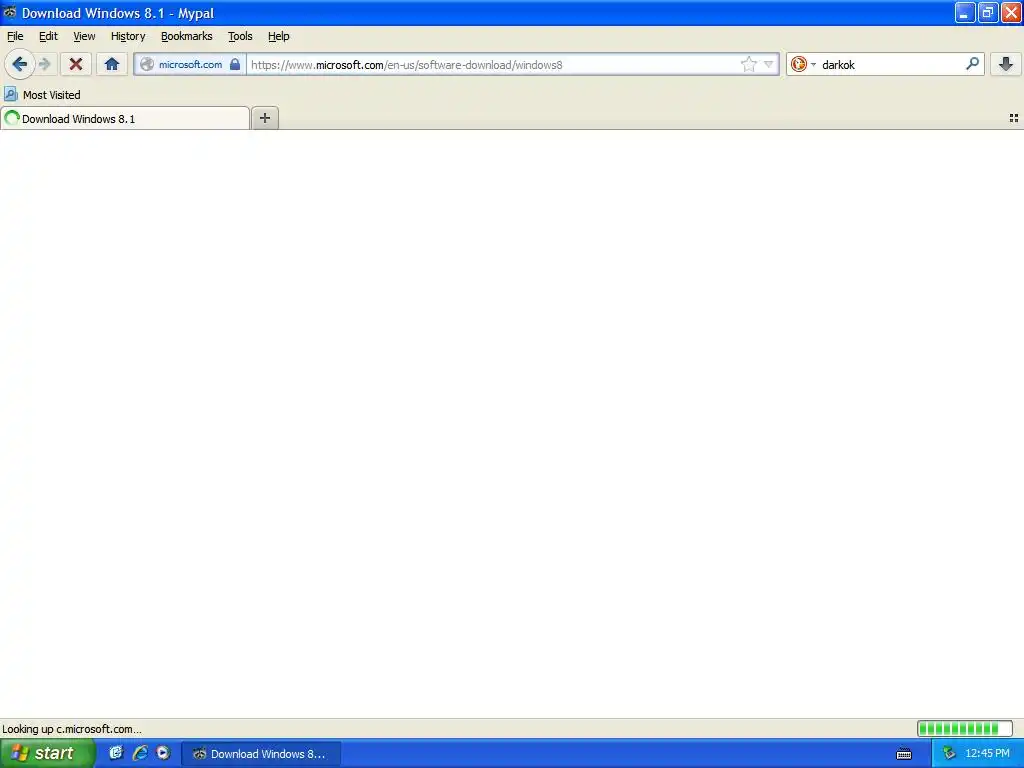Click the Forward arrow button
Viewport: 1024px width, 768px height.
[45, 64]
